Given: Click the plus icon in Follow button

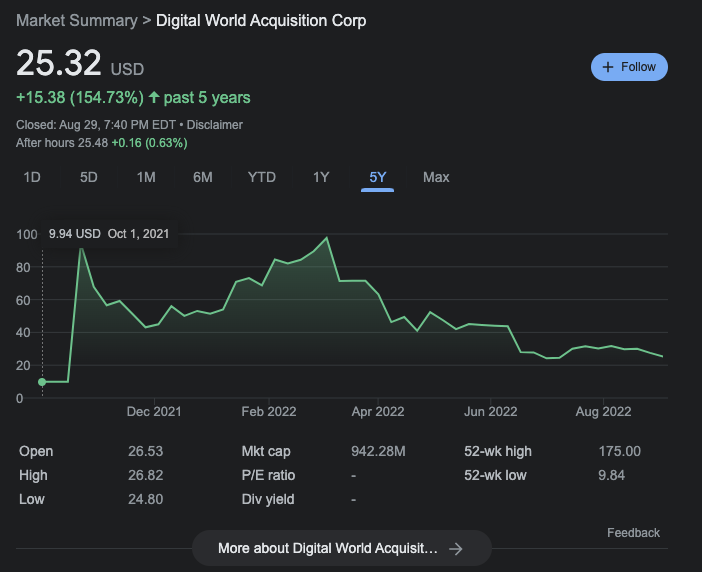Looking at the screenshot, I should 608,67.
